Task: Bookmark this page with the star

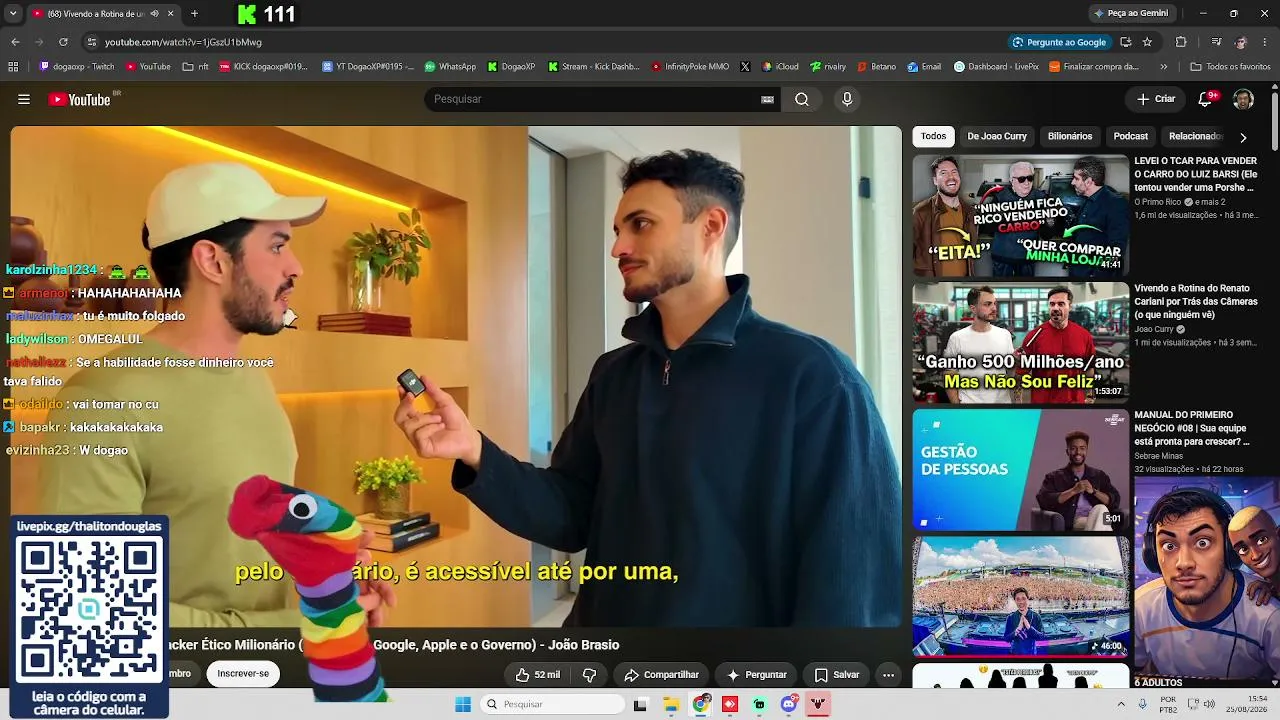Action: pos(1147,42)
